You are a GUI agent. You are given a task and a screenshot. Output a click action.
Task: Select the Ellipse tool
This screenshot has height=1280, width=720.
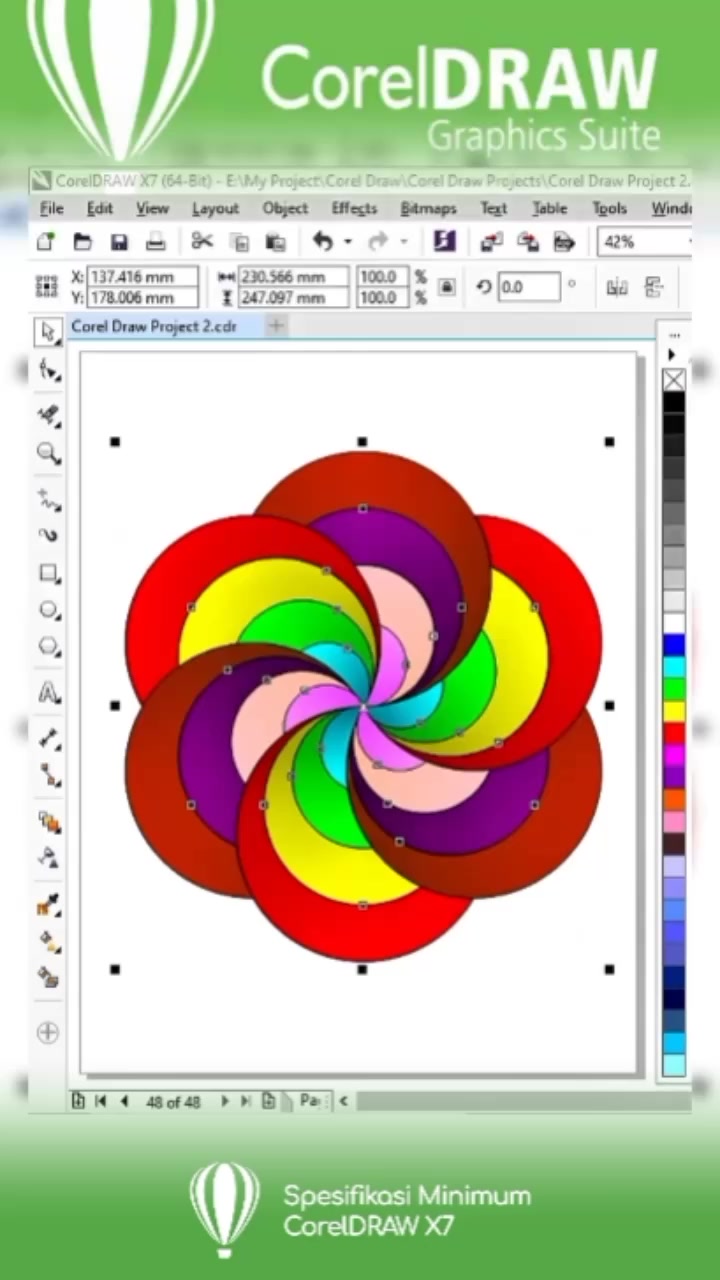coord(48,610)
